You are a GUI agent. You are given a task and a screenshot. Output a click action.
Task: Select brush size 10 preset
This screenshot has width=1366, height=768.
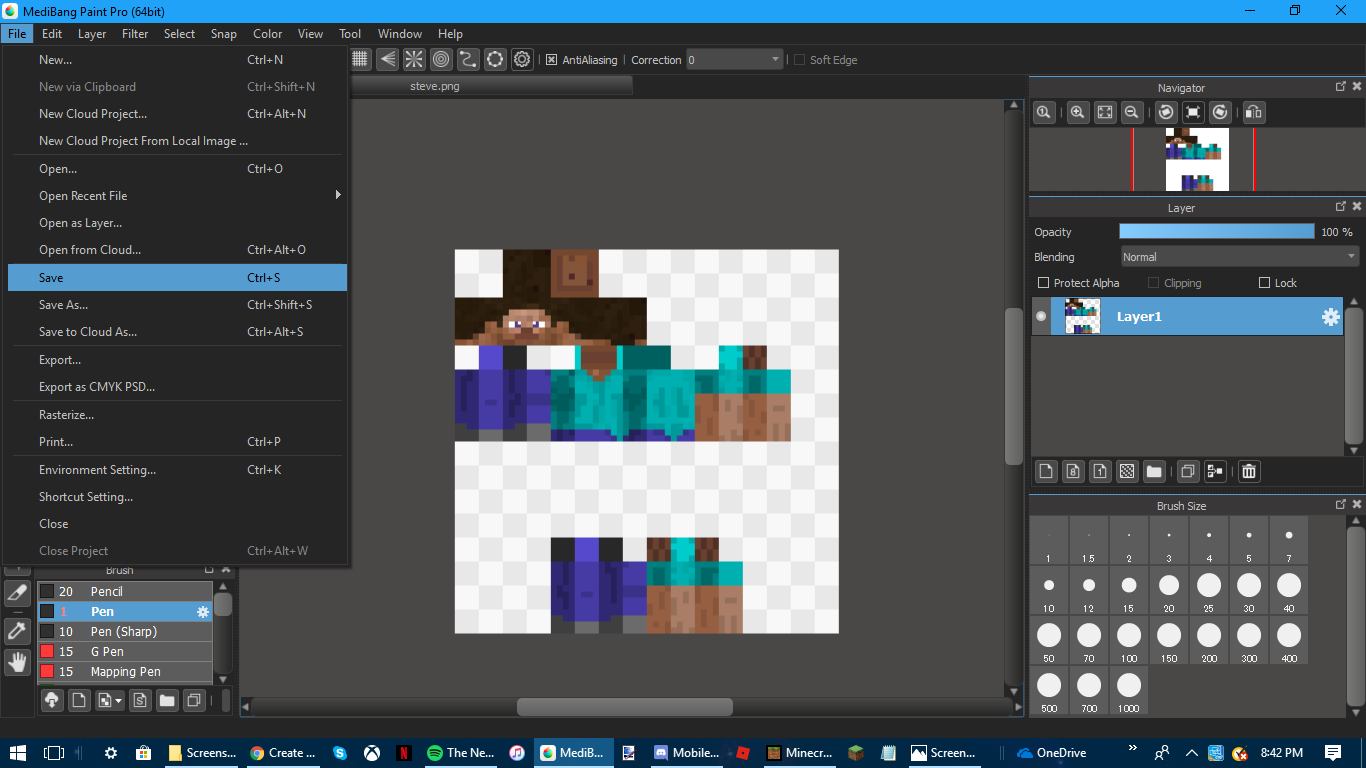[x=1048, y=592]
